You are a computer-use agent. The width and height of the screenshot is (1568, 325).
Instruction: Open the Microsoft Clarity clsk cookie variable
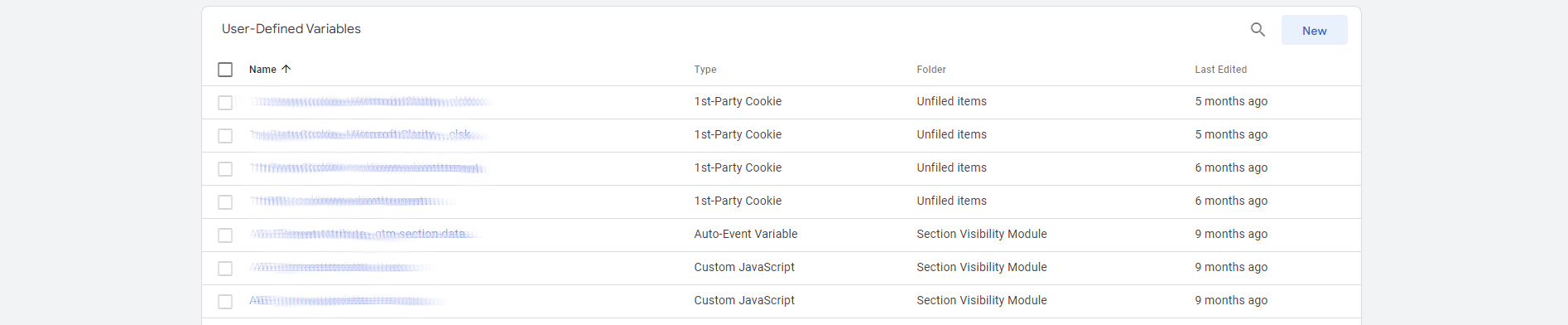(x=369, y=134)
